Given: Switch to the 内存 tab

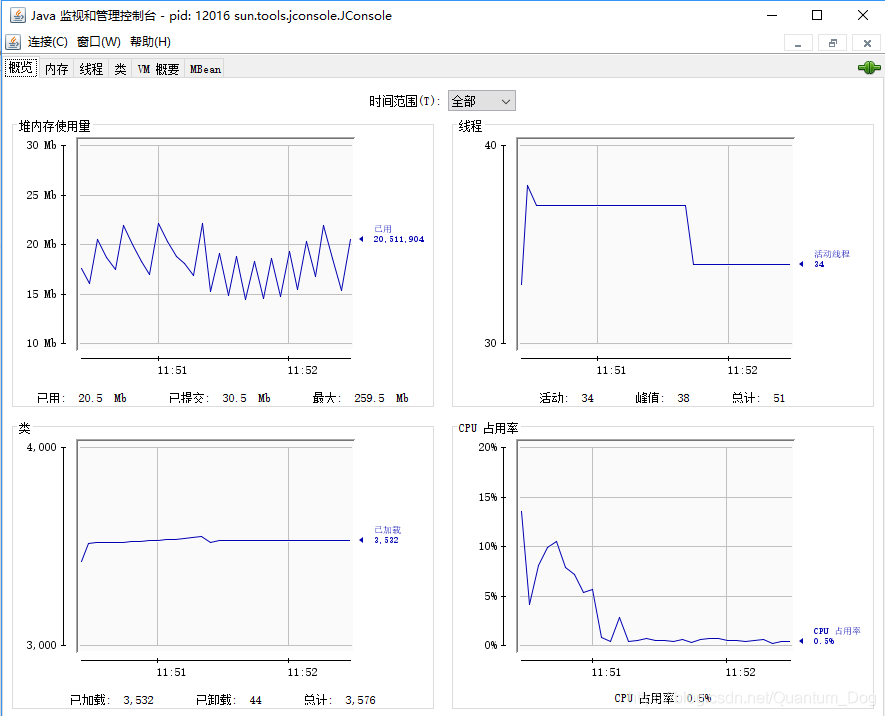Looking at the screenshot, I should tap(56, 69).
